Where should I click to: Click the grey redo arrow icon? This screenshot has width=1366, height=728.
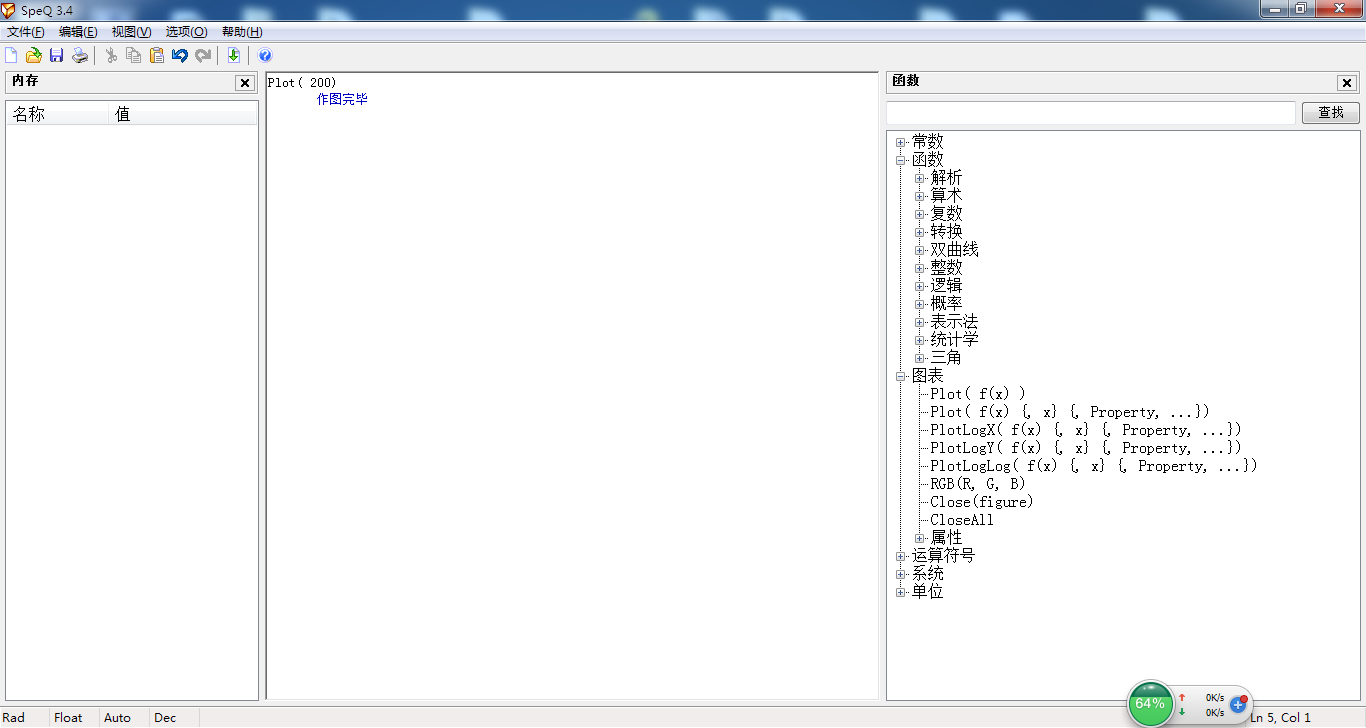point(203,56)
